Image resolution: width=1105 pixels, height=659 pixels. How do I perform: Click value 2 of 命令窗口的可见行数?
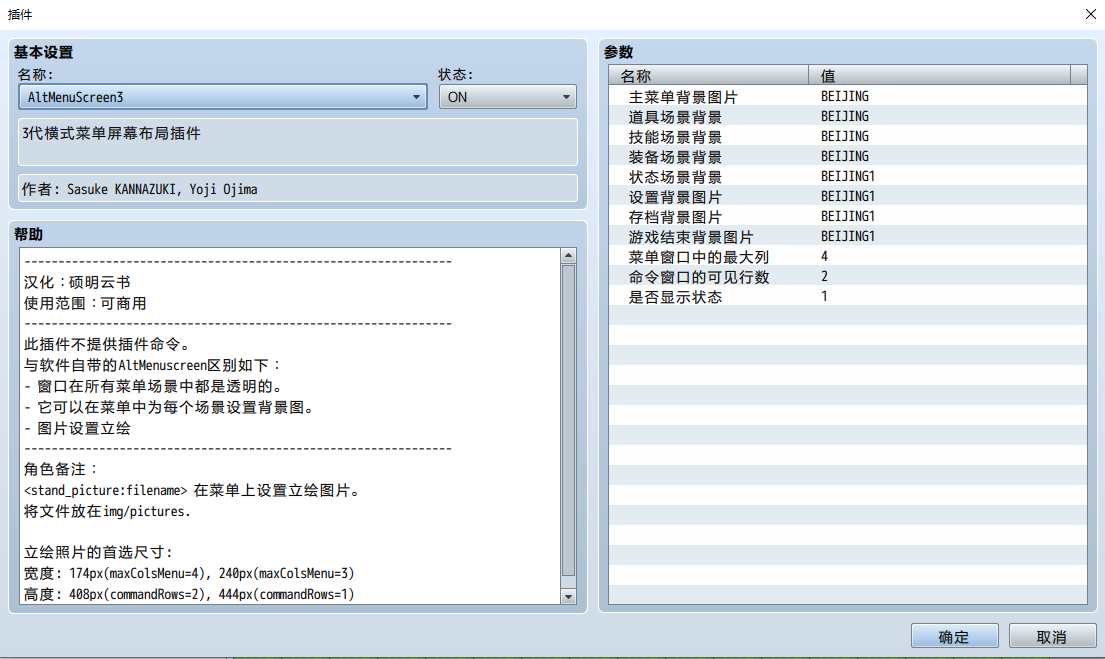825,276
